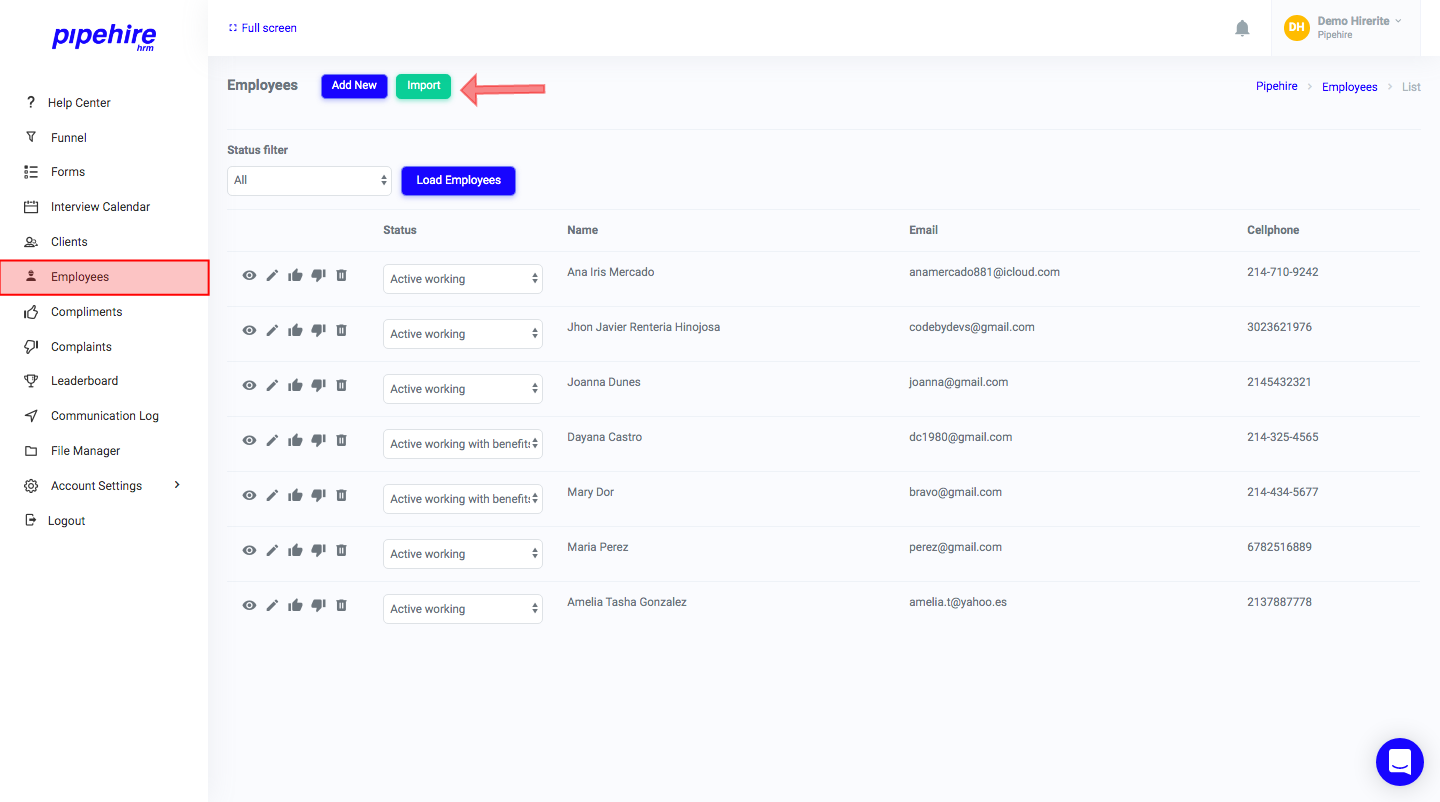This screenshot has width=1440, height=802.
Task: Click the Import button
Action: click(423, 86)
